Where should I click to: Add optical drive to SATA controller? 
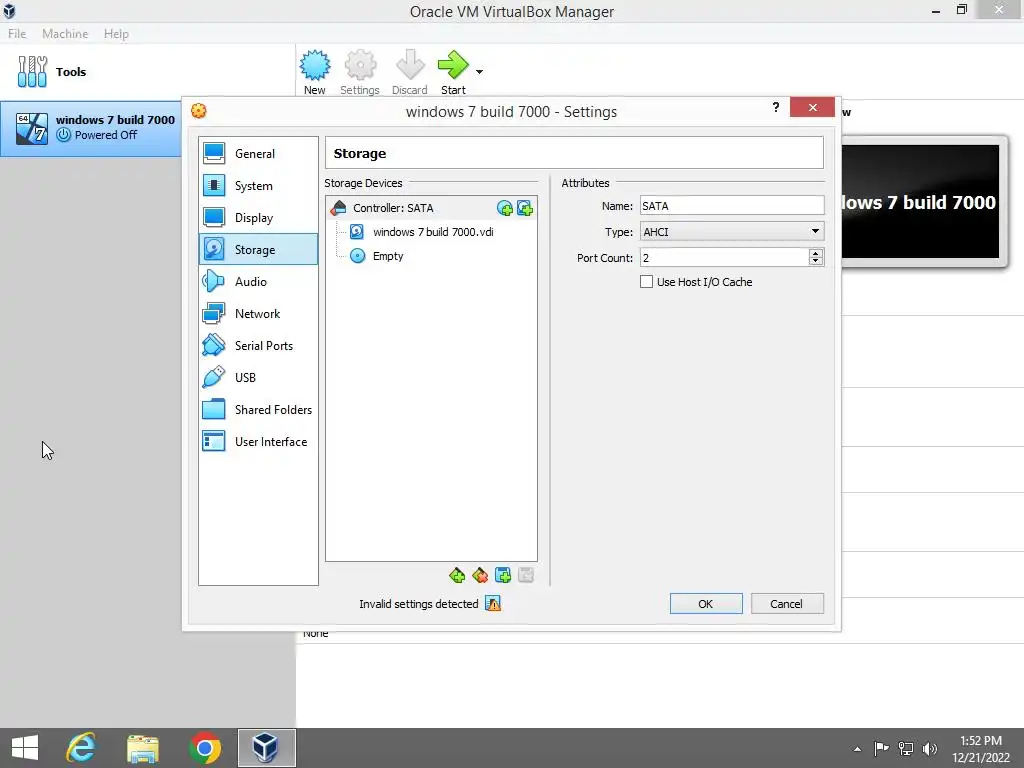pos(504,208)
